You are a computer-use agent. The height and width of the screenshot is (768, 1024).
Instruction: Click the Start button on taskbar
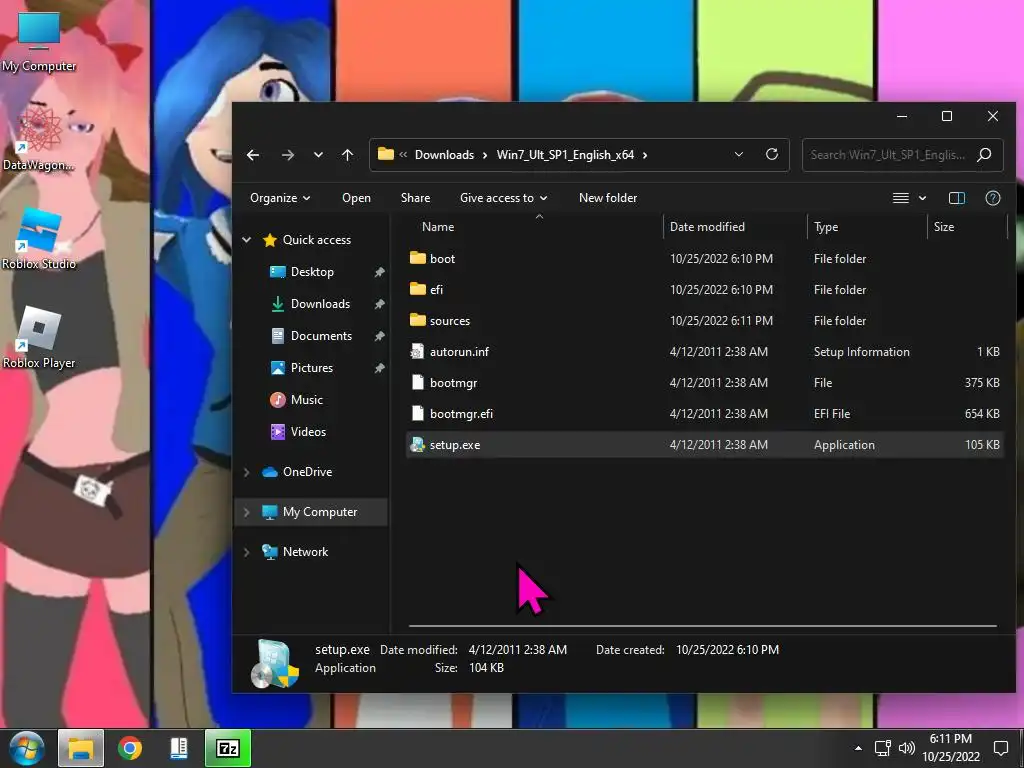(26, 748)
